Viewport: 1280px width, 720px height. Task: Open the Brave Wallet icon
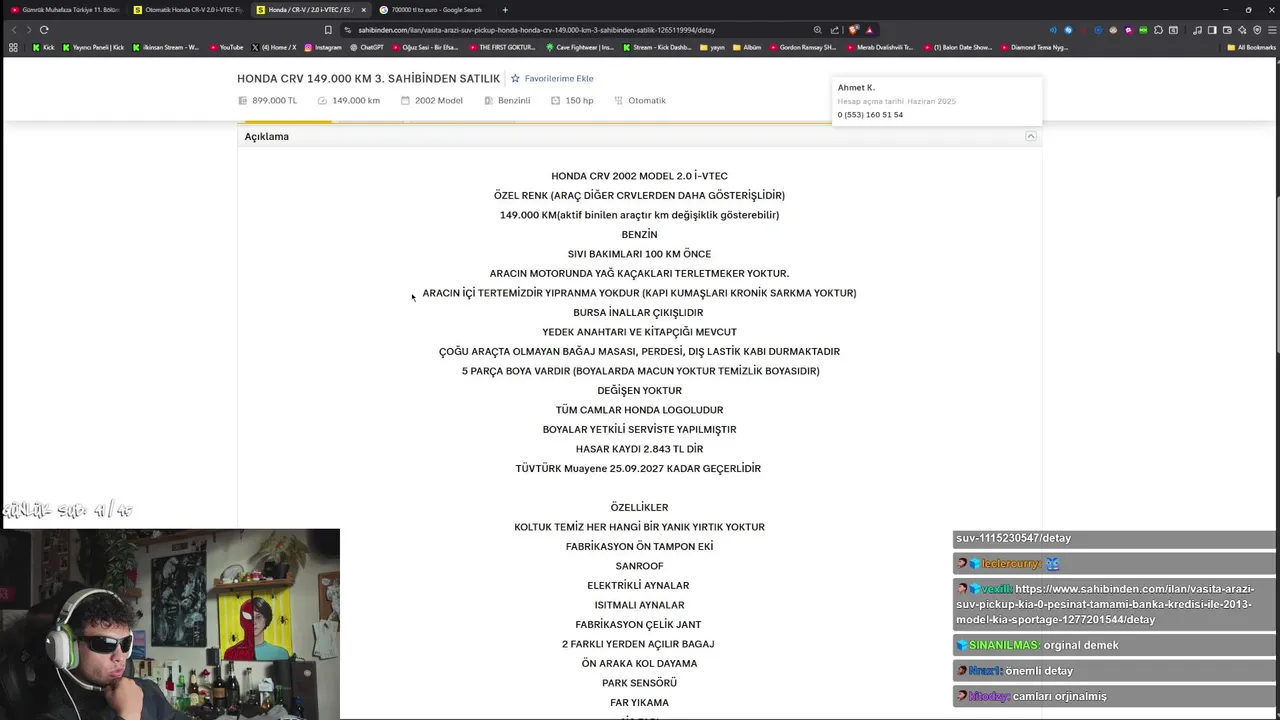(x=1227, y=30)
